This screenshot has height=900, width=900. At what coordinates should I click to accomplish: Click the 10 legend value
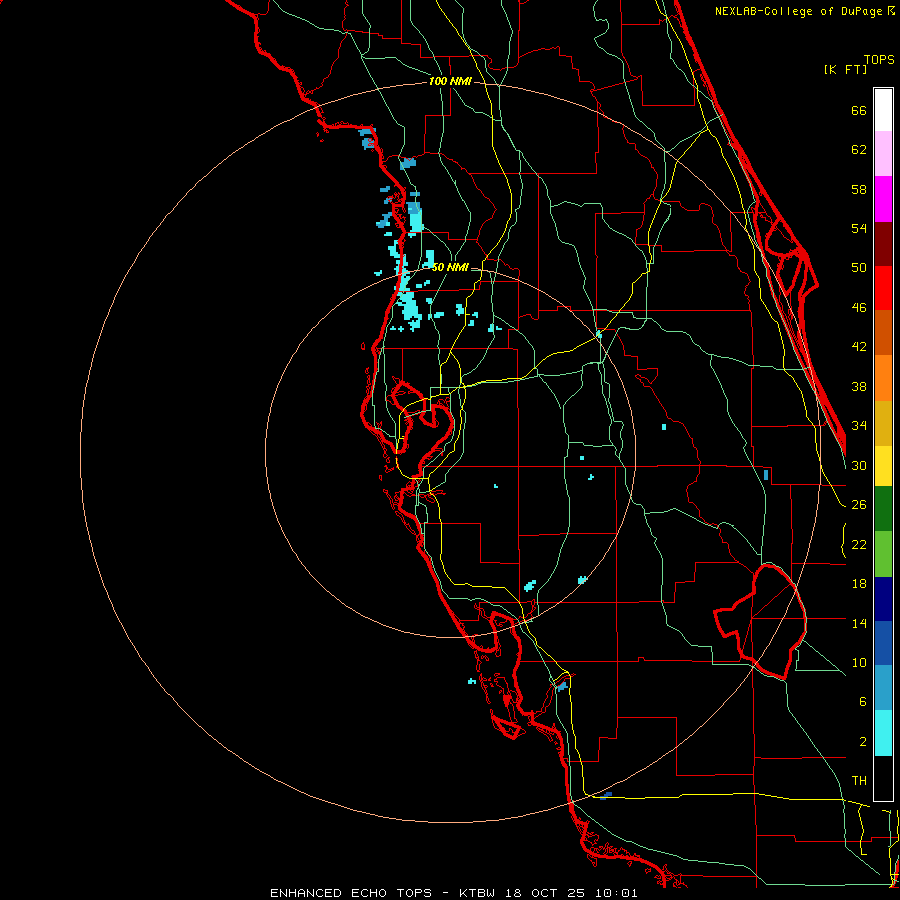pos(859,663)
